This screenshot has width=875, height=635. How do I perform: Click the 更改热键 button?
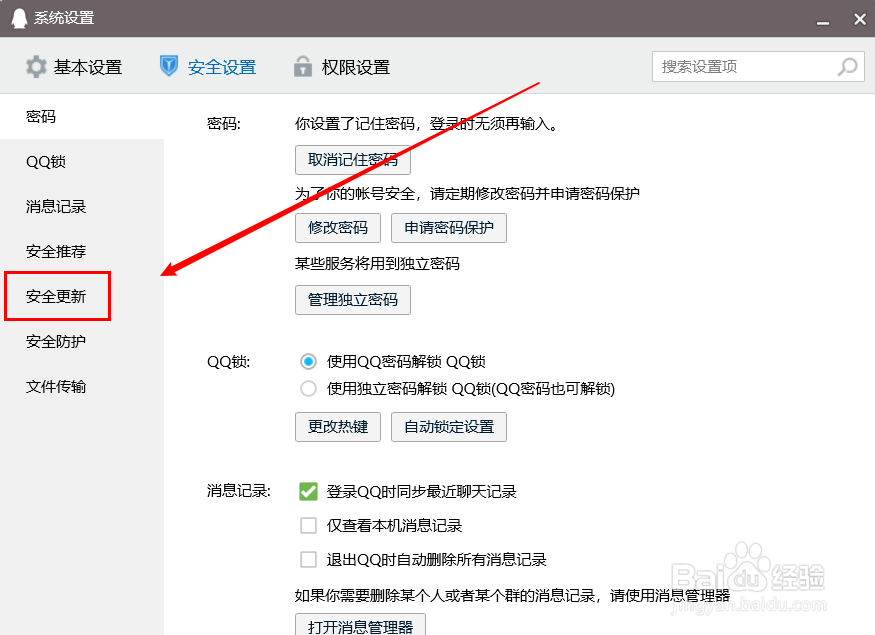(338, 427)
